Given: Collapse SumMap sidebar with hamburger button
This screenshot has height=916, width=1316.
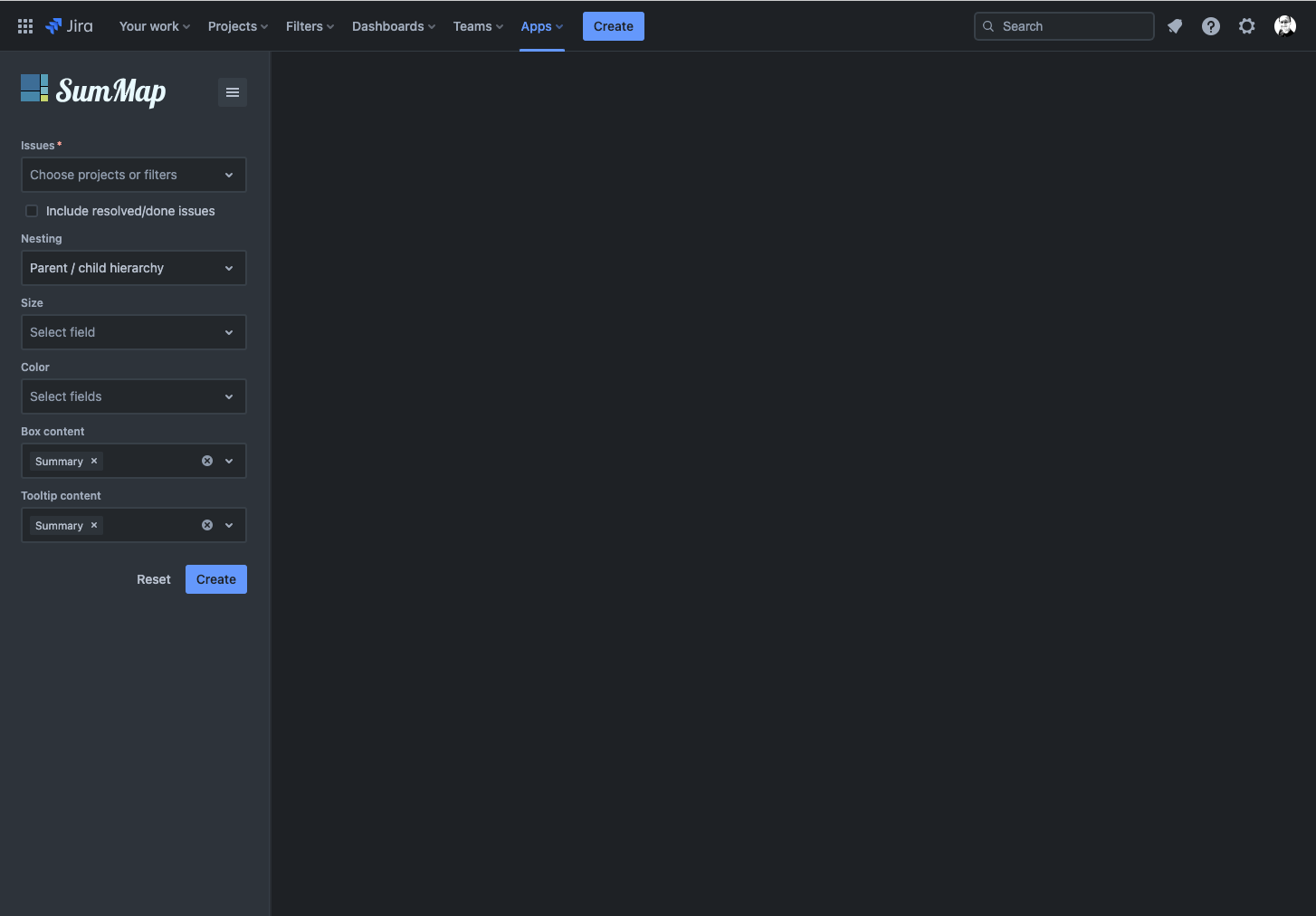Looking at the screenshot, I should [233, 92].
